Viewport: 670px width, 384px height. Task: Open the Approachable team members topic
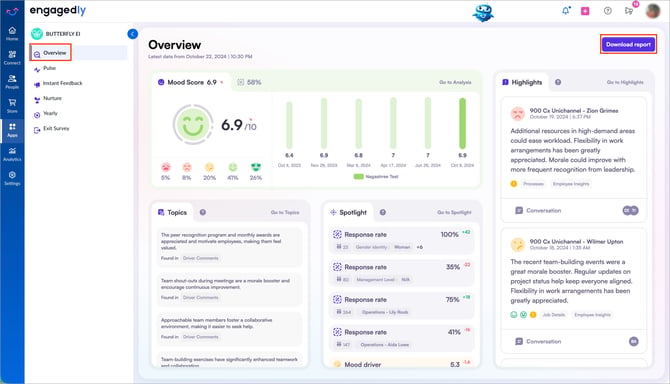point(230,329)
